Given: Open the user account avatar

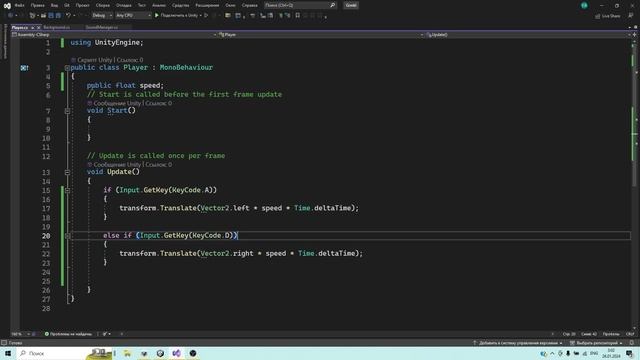Looking at the screenshot, I should [584, 5].
